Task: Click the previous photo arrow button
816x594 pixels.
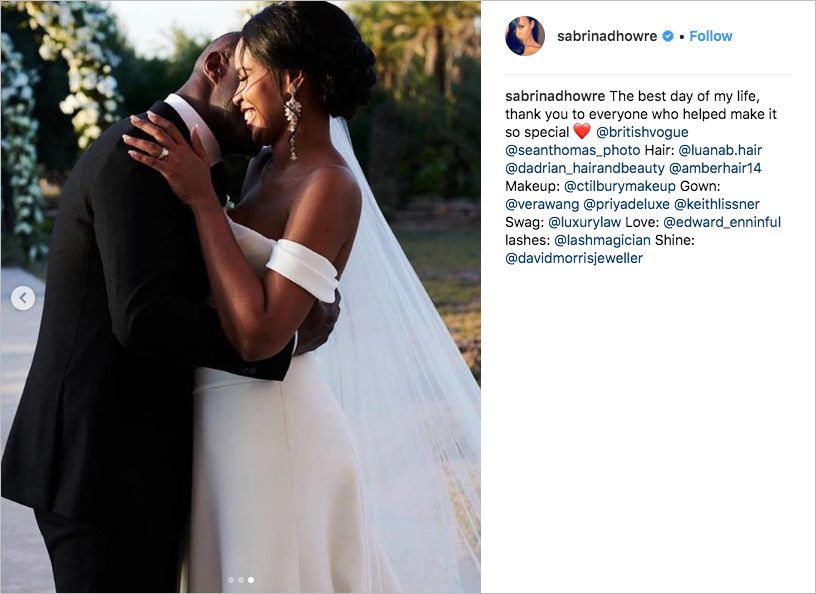Action: pyautogui.click(x=23, y=298)
